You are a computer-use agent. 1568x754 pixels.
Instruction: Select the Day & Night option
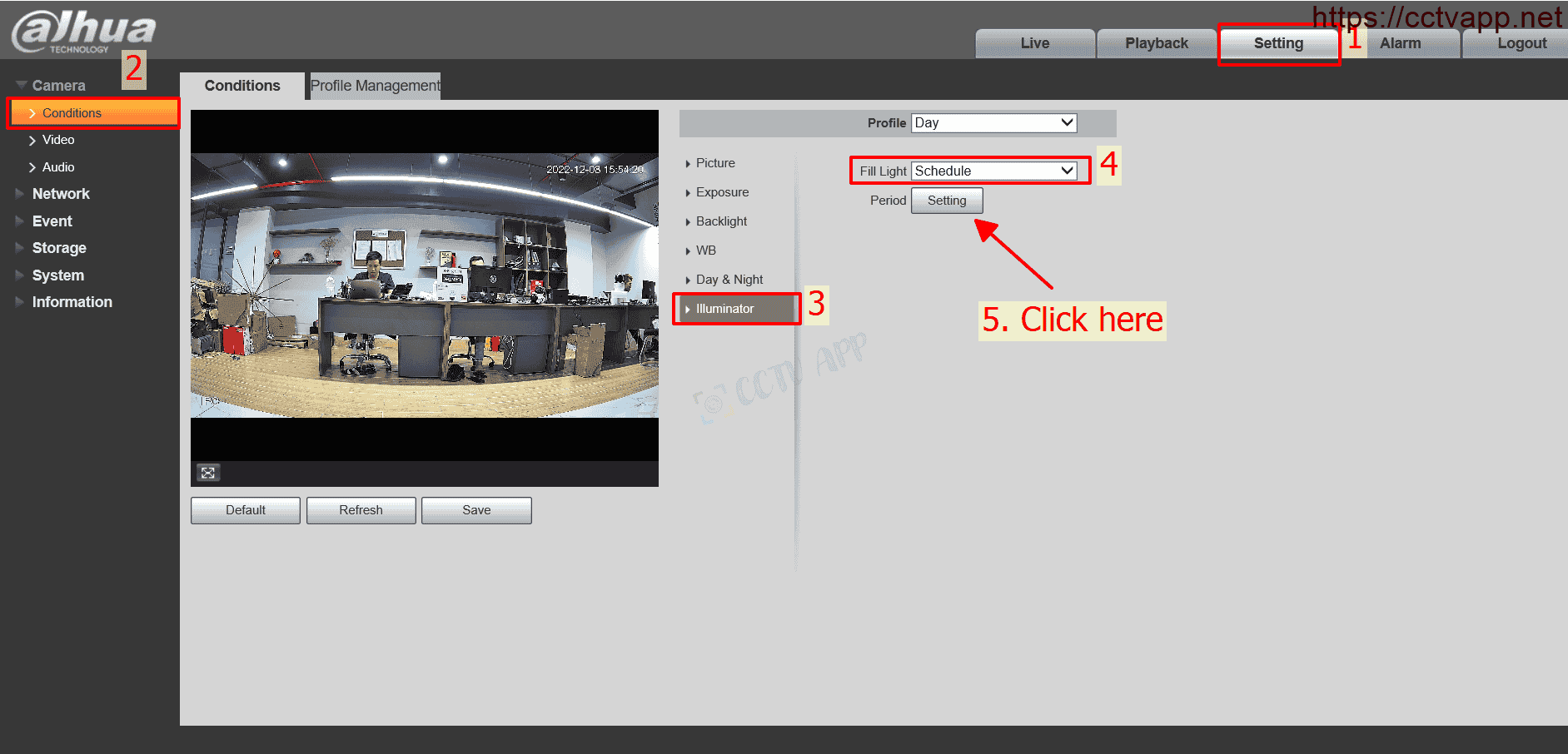tap(729, 280)
